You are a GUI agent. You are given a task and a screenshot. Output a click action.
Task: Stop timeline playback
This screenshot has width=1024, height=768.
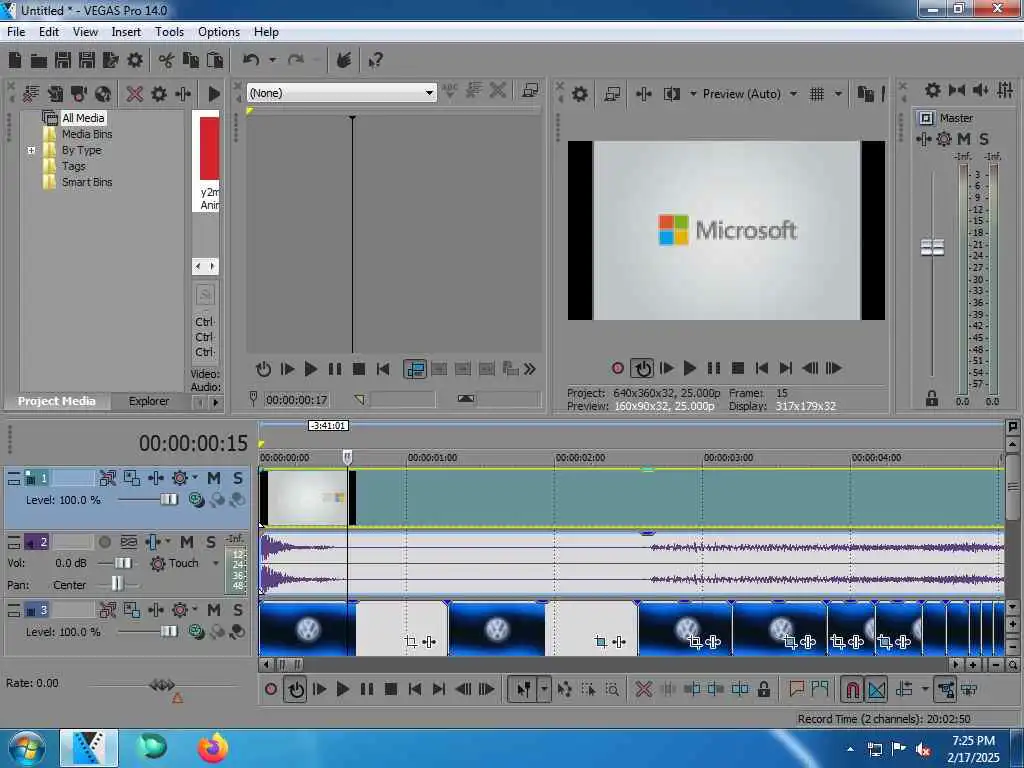[x=391, y=689]
